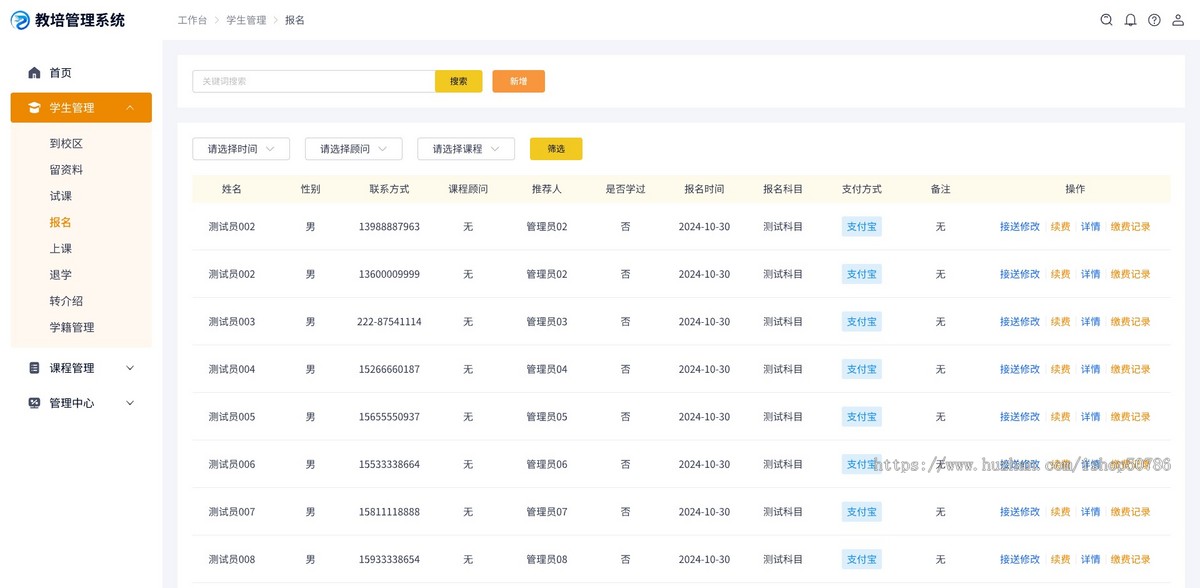
Task: Click 接送修改 for 测试员003
Action: coord(1020,322)
